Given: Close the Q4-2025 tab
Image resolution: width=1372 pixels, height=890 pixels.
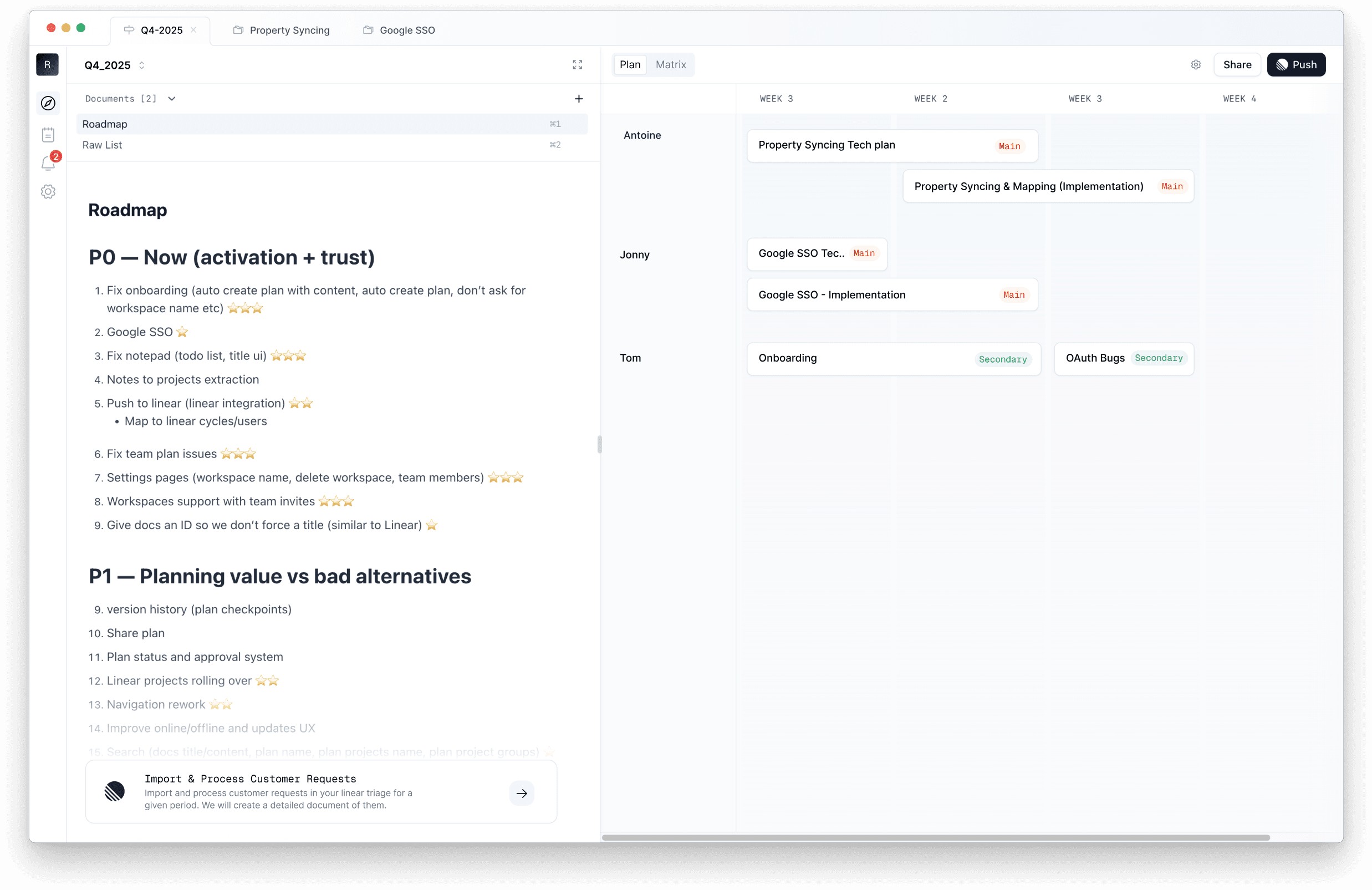Looking at the screenshot, I should point(193,30).
